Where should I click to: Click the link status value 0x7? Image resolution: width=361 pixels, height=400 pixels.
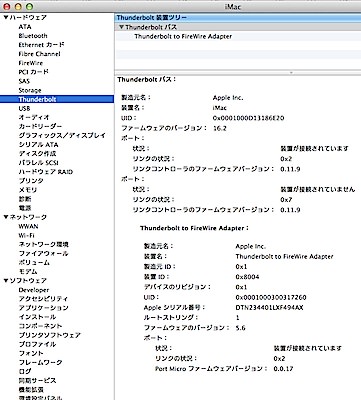(286, 200)
